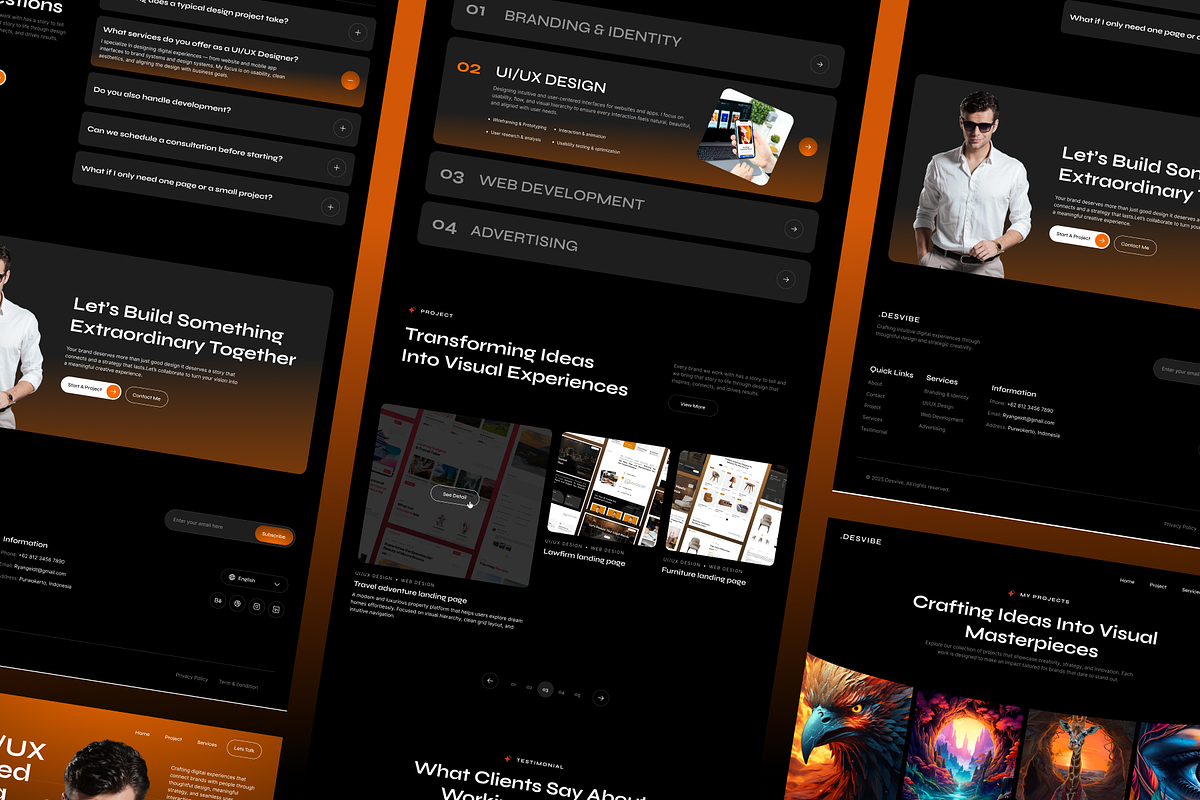Click the Behance social icon
This screenshot has height=800, width=1200.
pyautogui.click(x=218, y=600)
